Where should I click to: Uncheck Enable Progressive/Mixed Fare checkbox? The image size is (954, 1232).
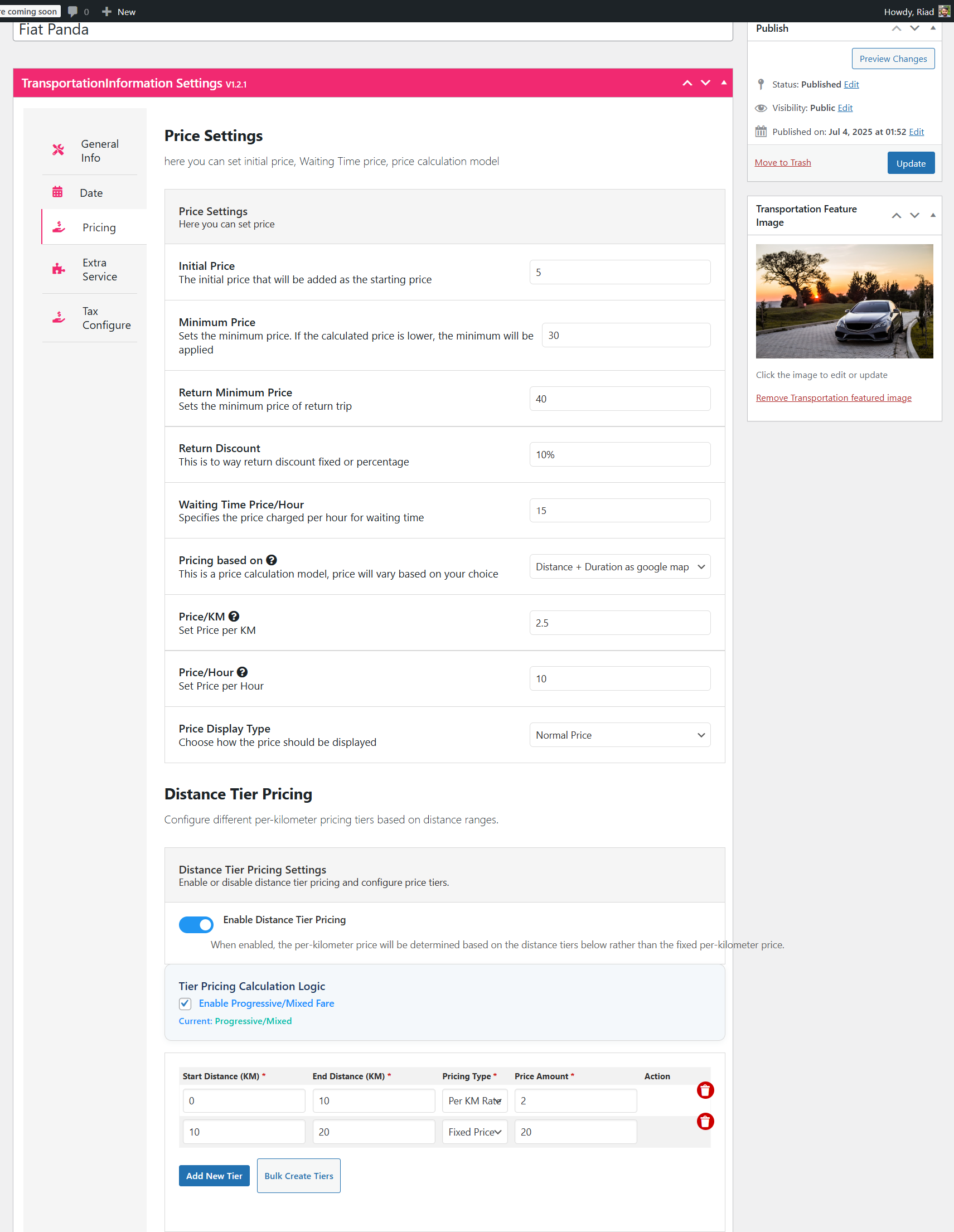click(x=185, y=1003)
